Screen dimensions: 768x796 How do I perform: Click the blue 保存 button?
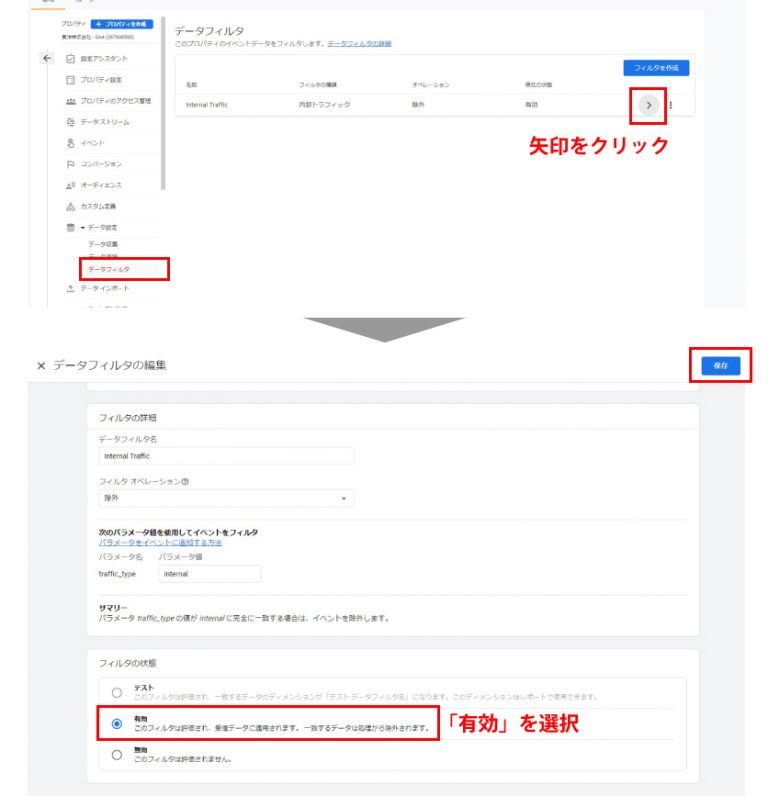click(x=720, y=366)
